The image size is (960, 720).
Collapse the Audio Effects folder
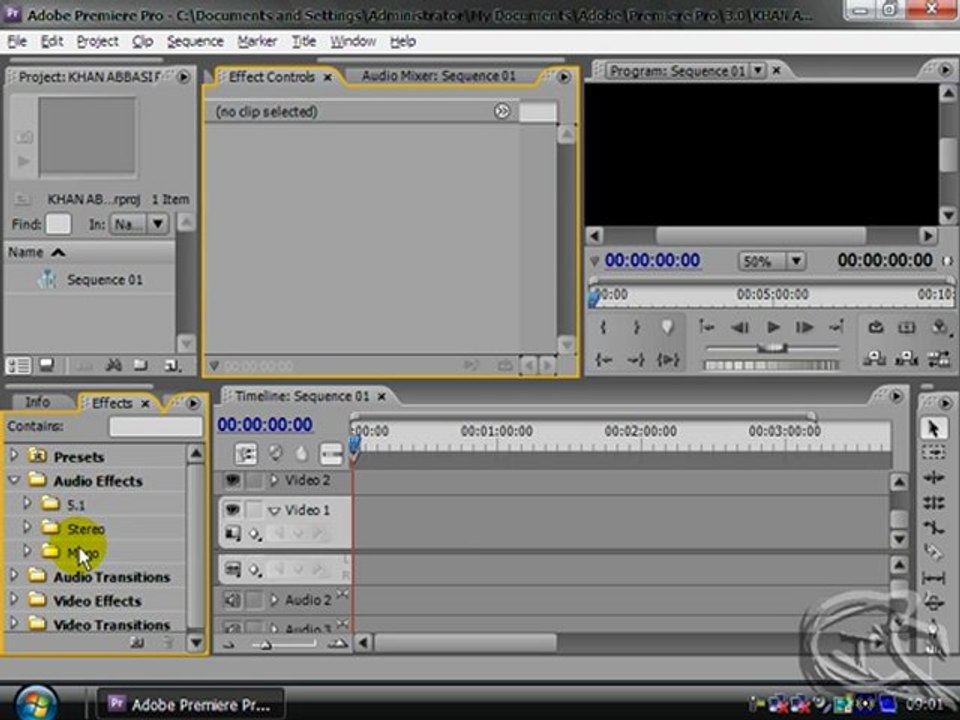(x=14, y=479)
